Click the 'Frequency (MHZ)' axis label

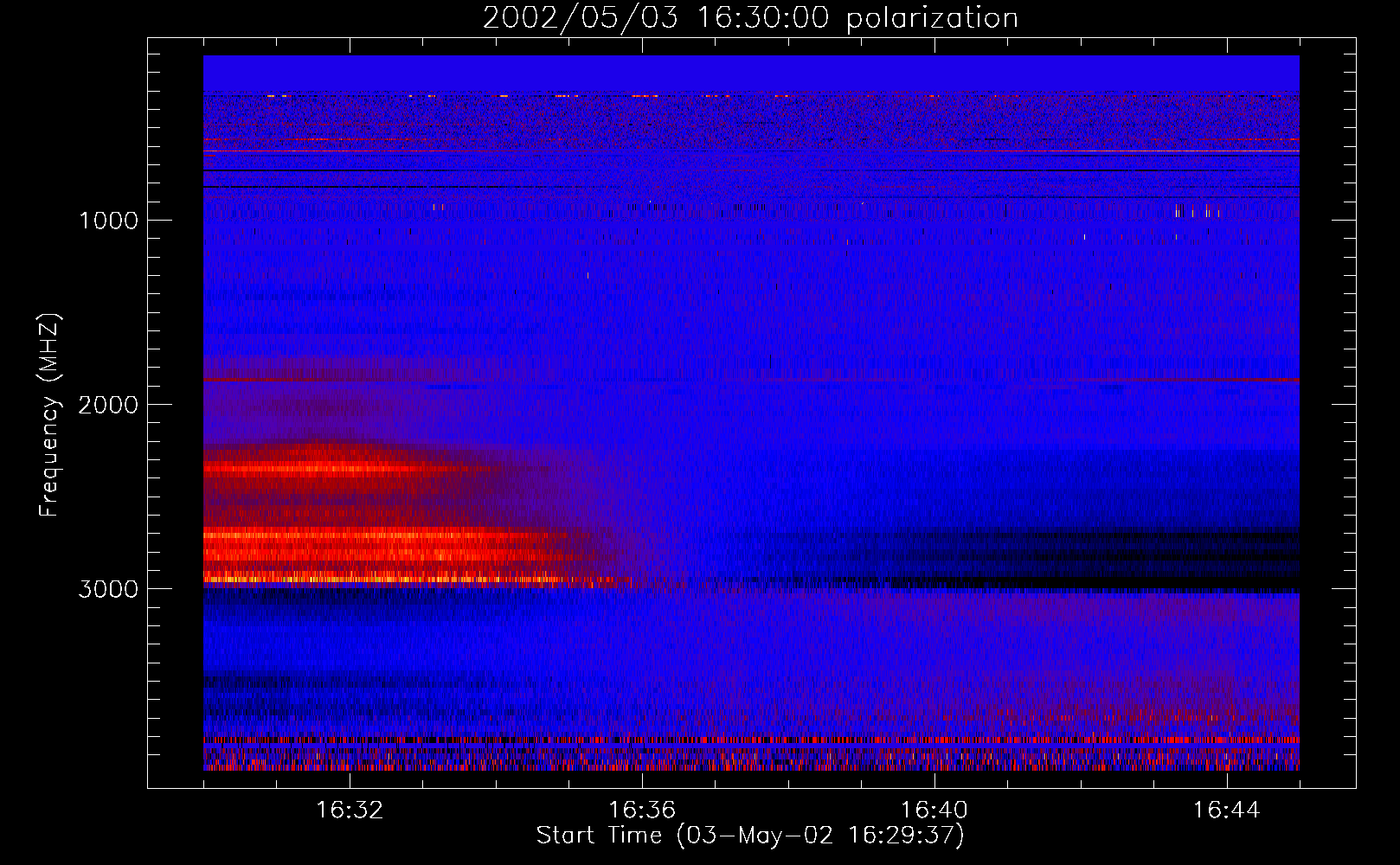[50, 415]
